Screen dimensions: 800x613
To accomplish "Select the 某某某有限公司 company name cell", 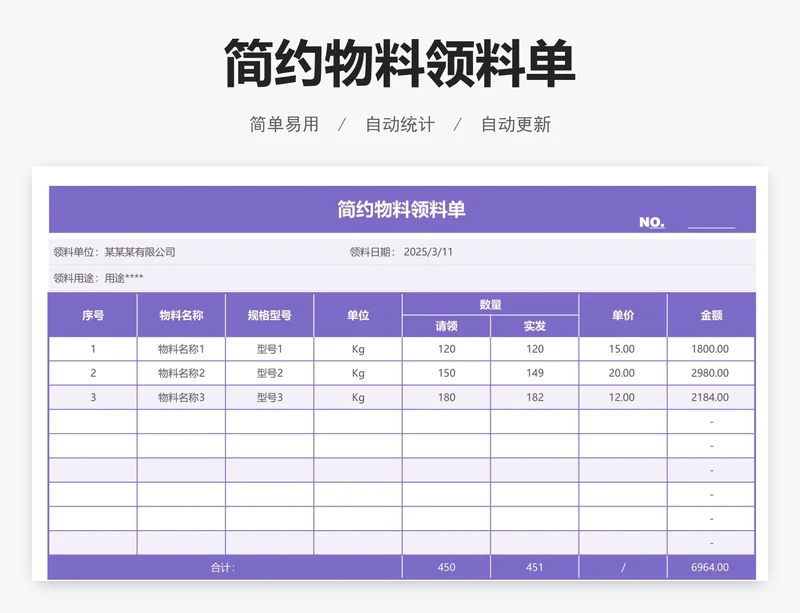I will [x=140, y=252].
